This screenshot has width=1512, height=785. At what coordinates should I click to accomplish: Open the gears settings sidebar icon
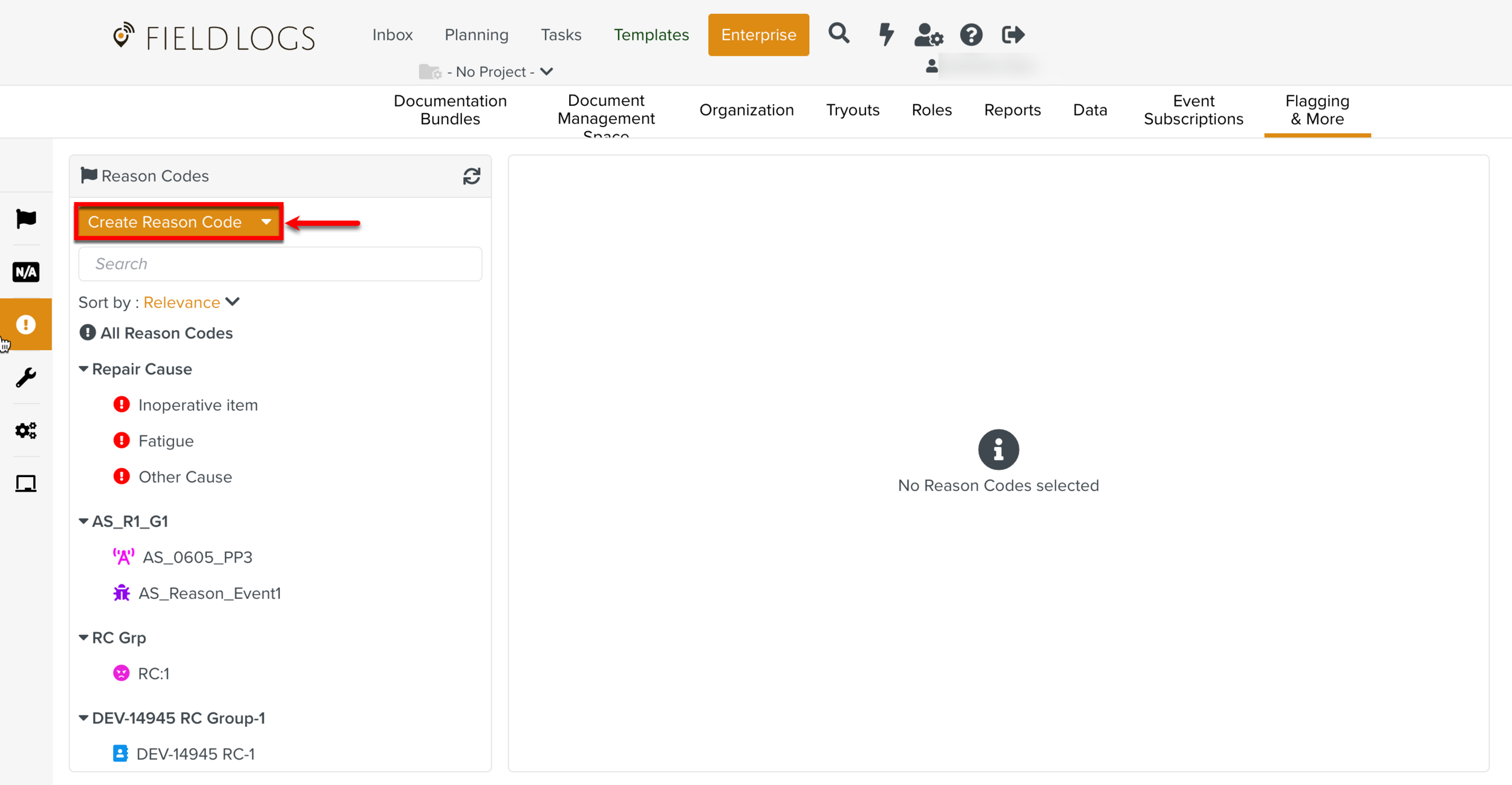coord(25,431)
